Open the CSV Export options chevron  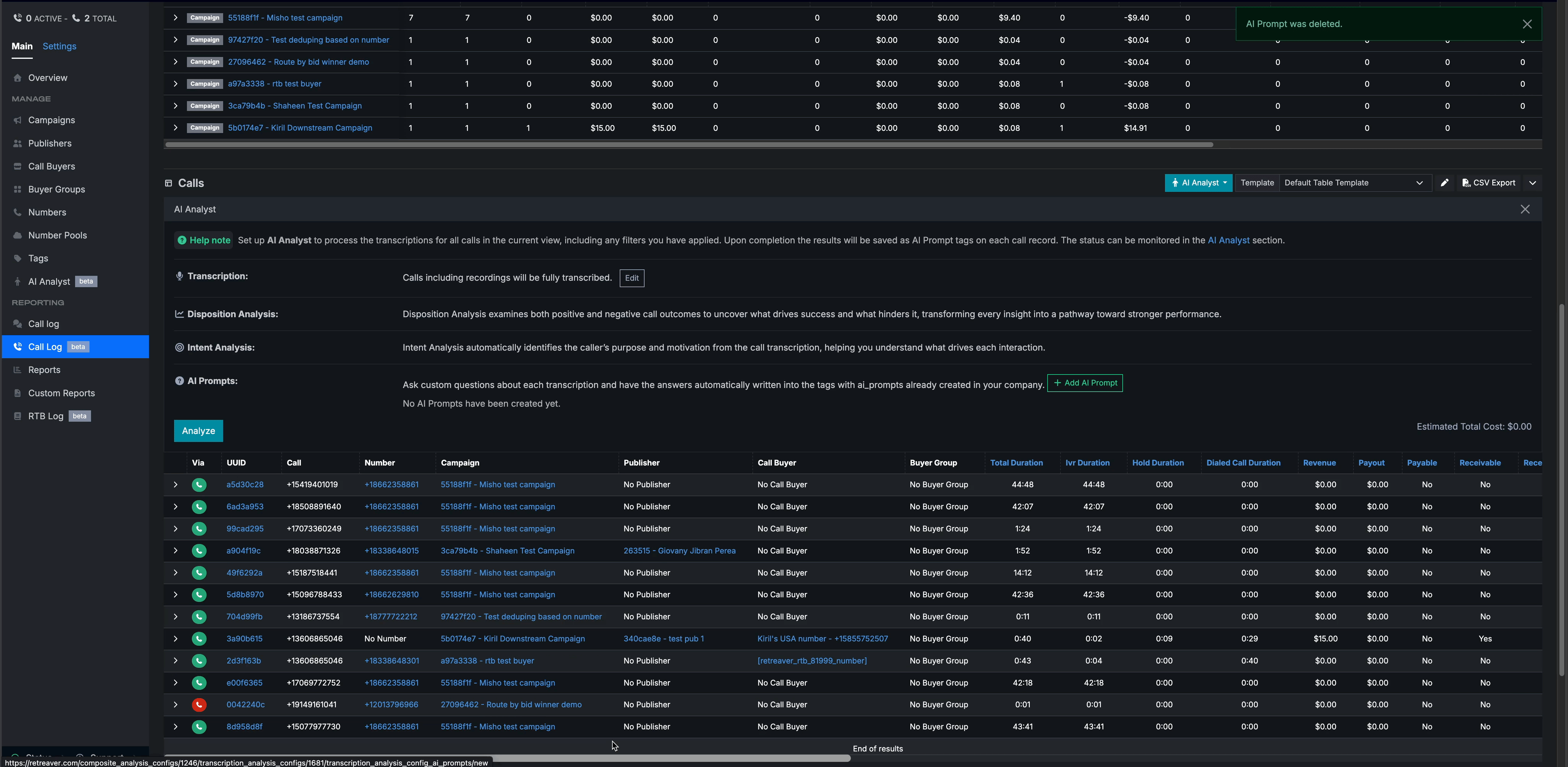[x=1532, y=183]
